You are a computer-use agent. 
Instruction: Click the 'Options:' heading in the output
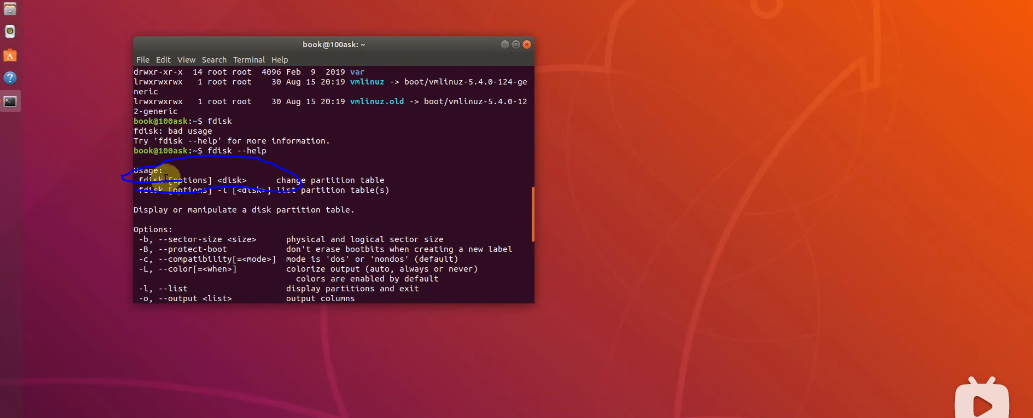tap(153, 230)
